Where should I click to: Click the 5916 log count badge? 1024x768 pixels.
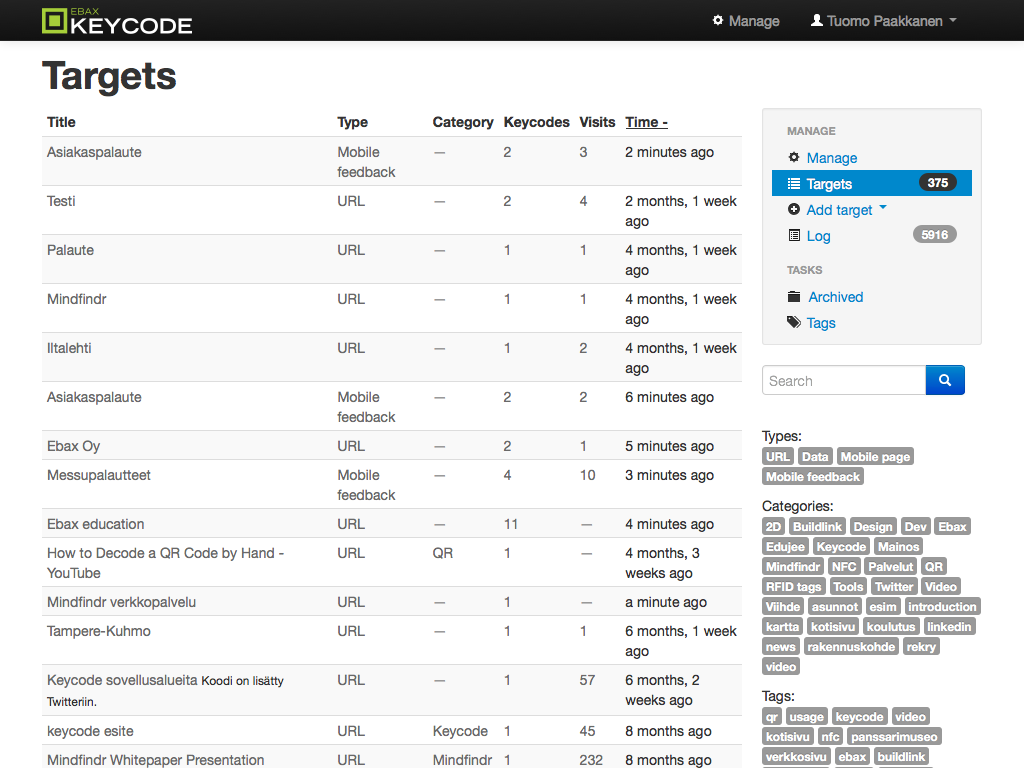[935, 234]
